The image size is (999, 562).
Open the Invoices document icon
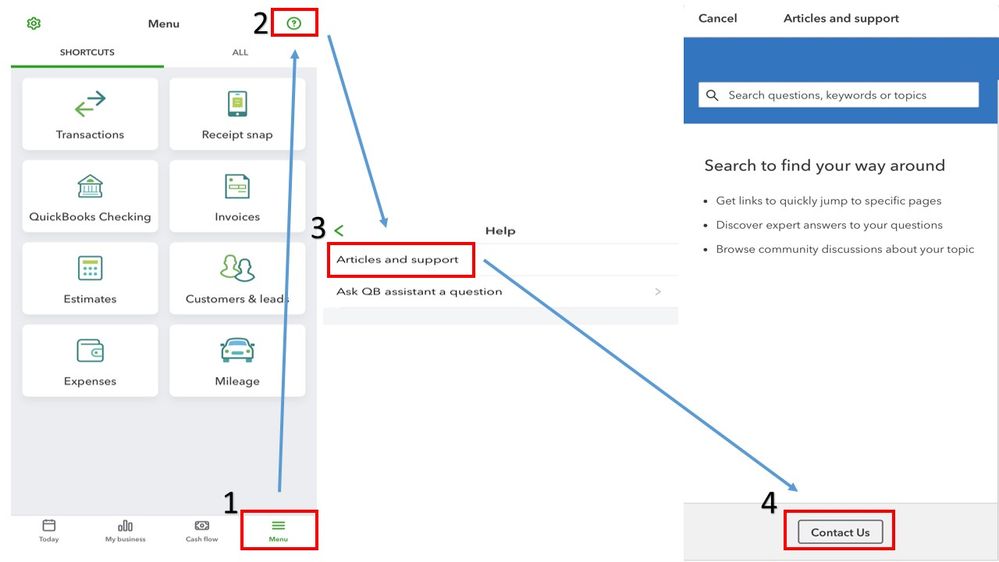click(x=237, y=186)
